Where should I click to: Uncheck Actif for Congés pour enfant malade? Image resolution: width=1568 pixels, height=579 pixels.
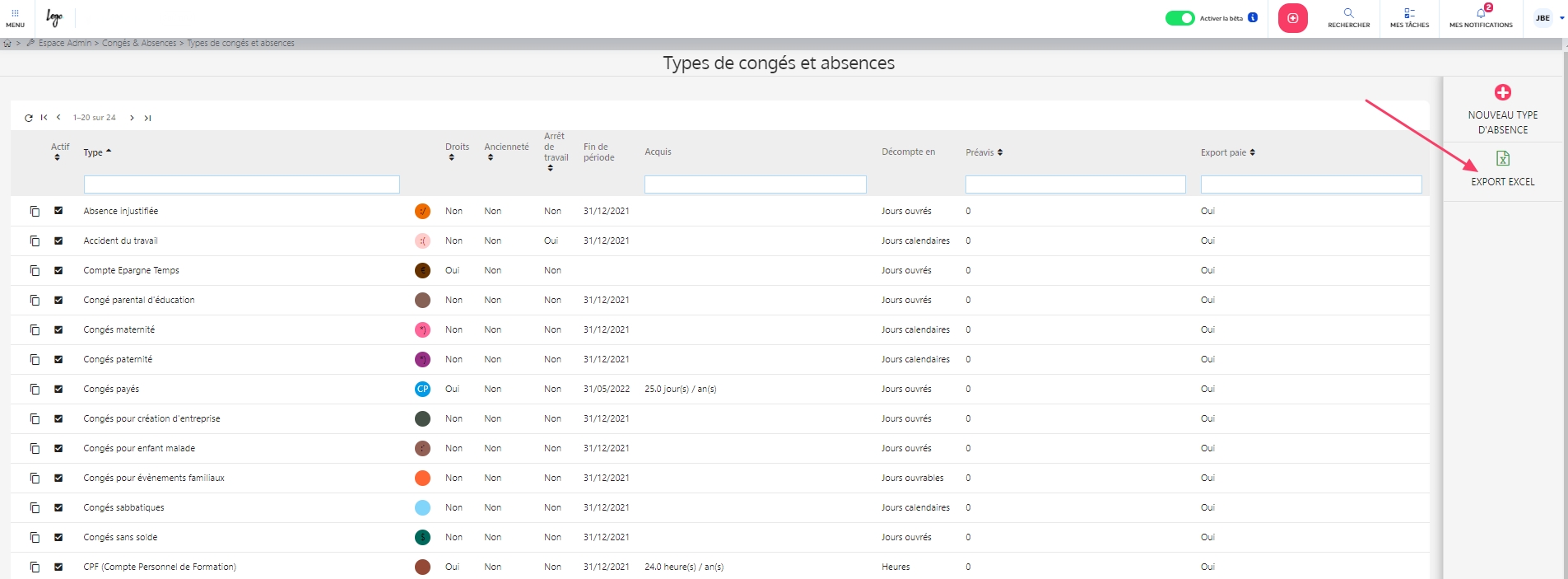58,448
